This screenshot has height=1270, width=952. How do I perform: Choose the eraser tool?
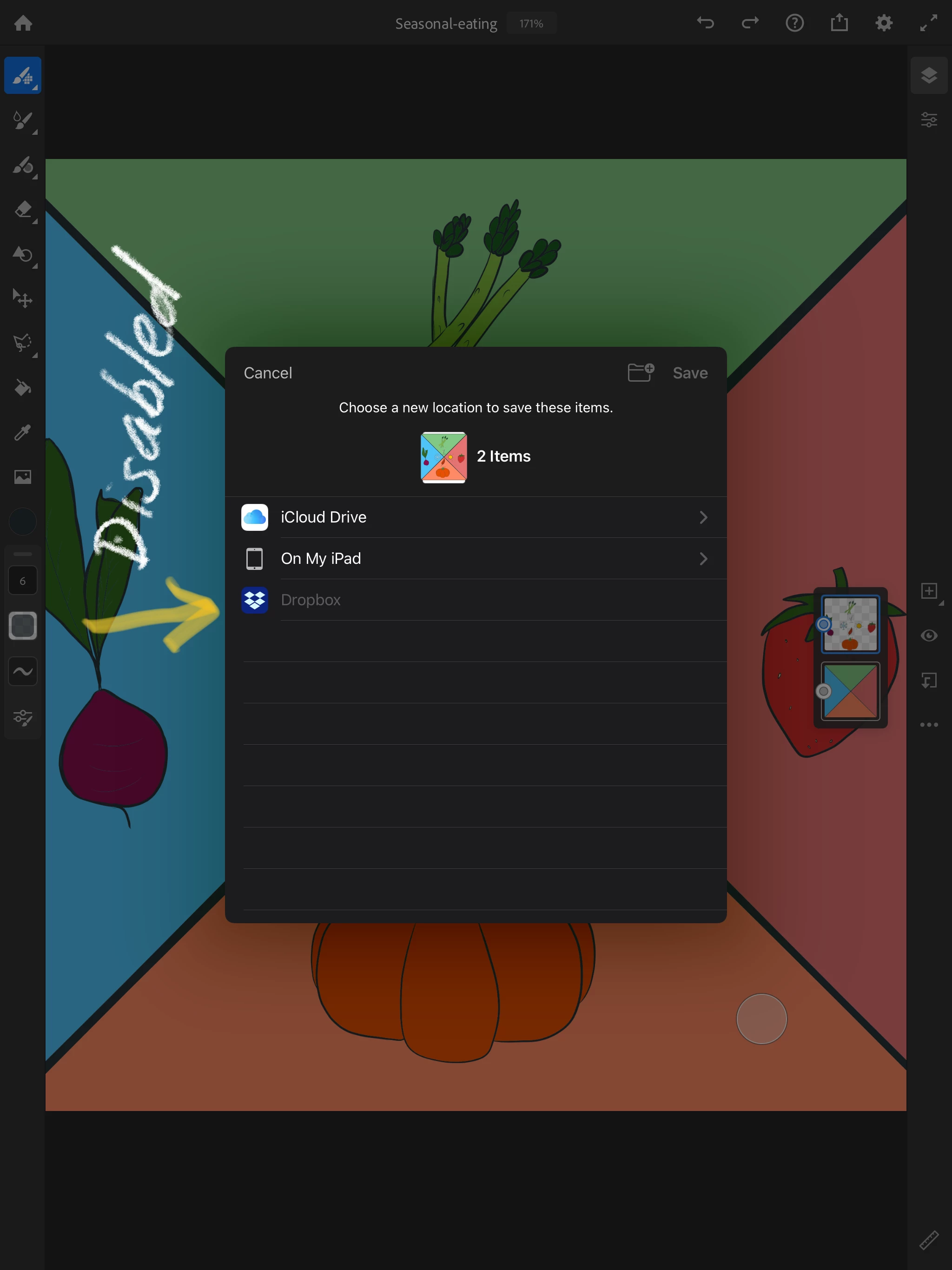pos(22,210)
